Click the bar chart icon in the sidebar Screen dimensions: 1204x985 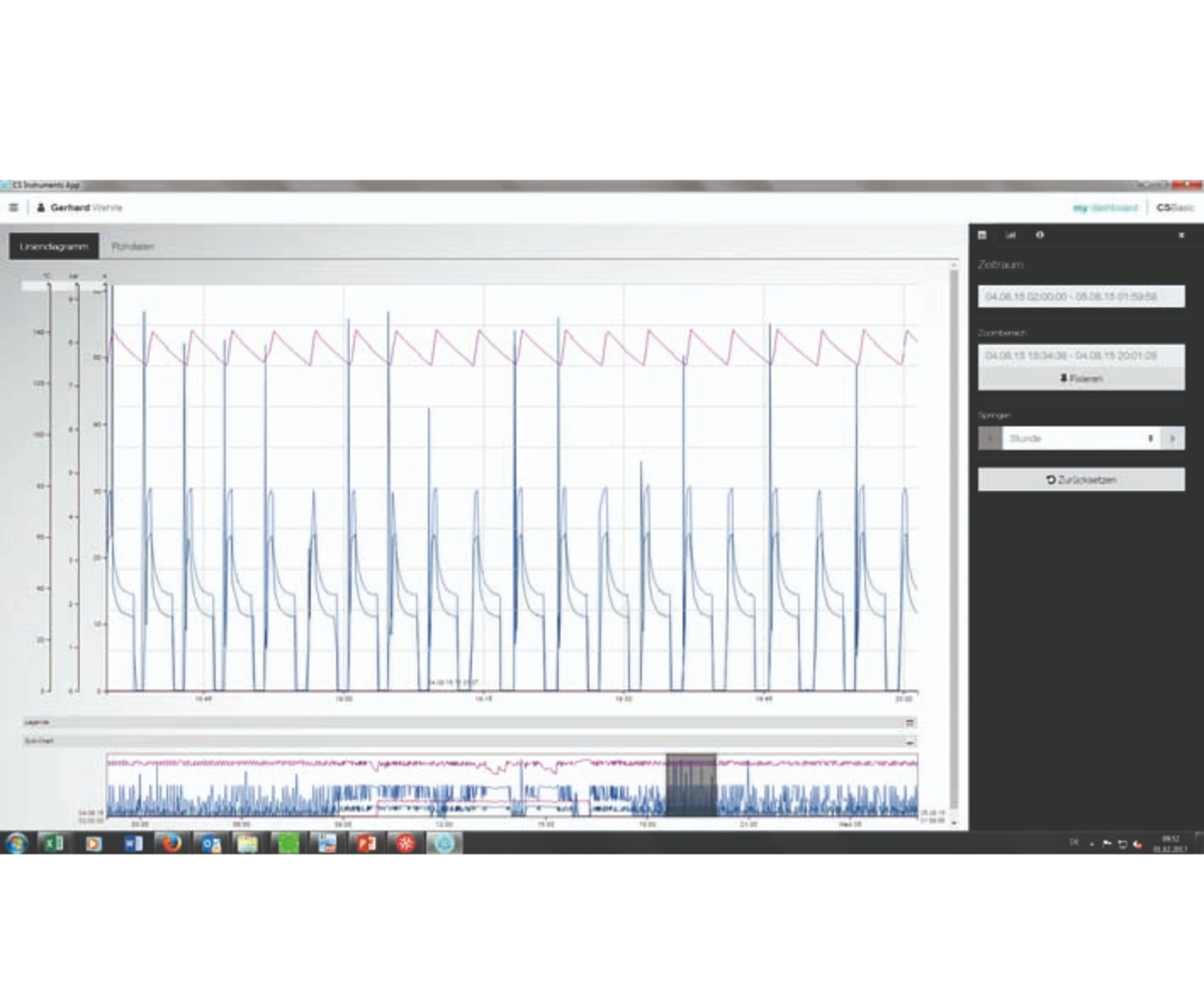pos(1011,235)
